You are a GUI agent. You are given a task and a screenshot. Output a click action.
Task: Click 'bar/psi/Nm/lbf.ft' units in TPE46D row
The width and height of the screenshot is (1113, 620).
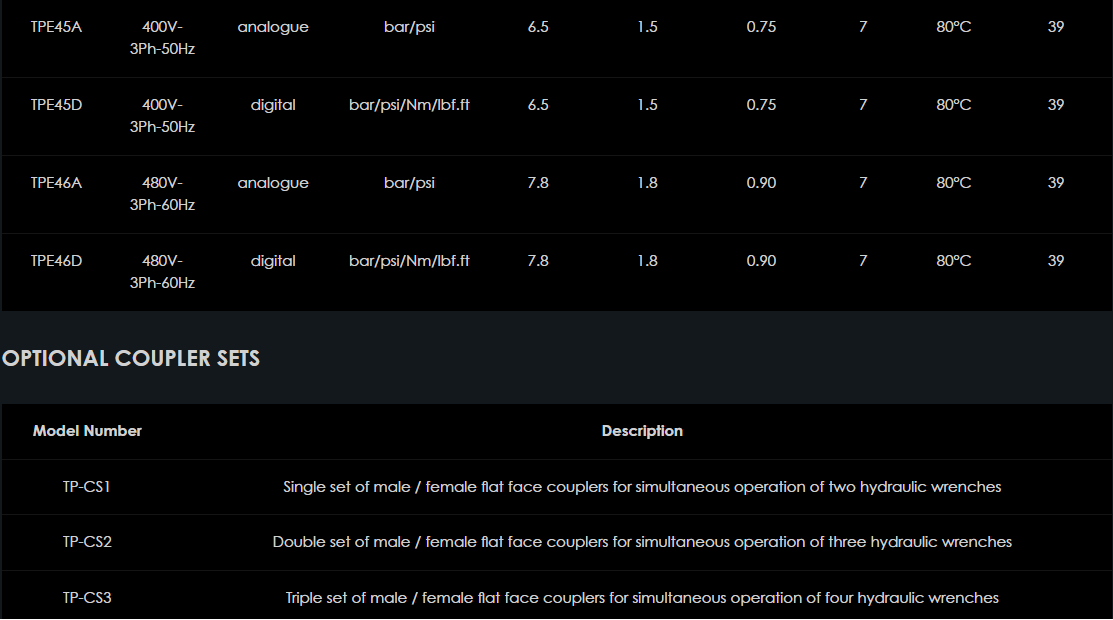tap(409, 261)
